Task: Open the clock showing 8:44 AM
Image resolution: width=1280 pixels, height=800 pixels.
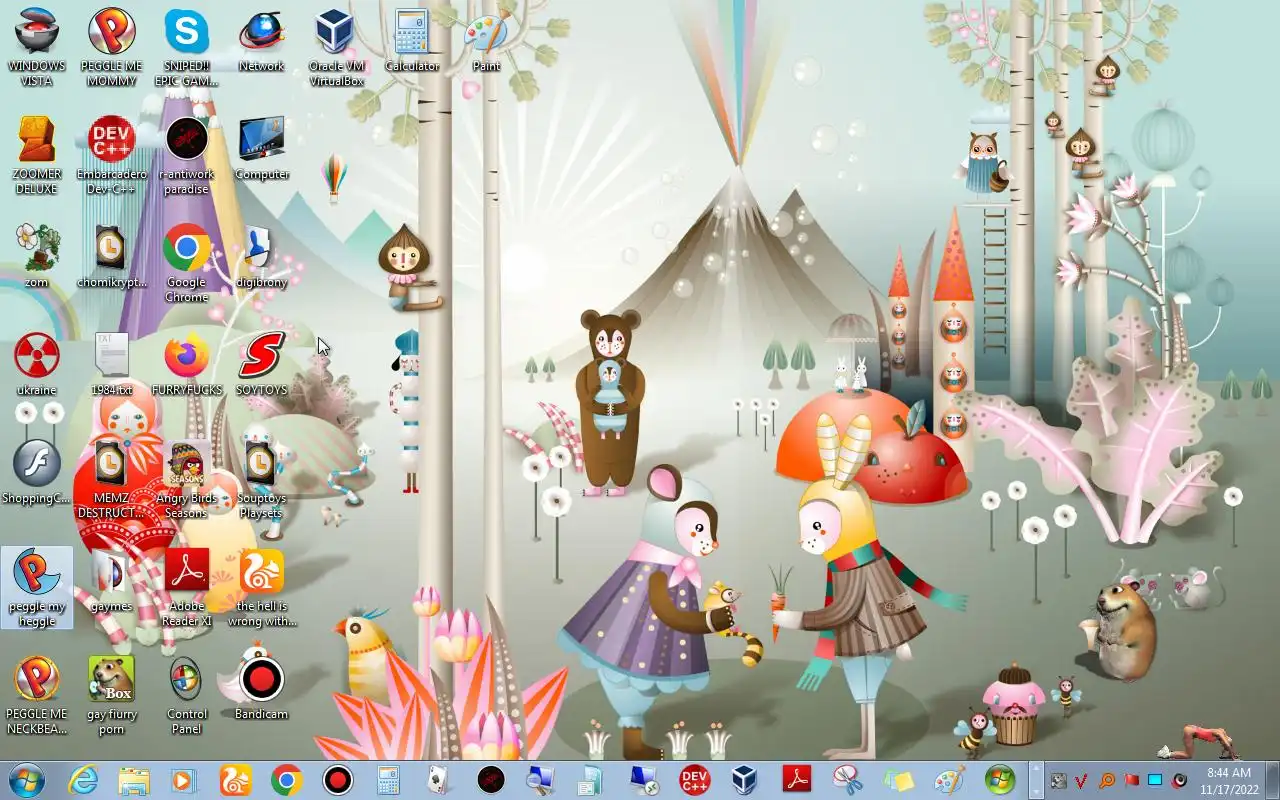Action: click(1228, 780)
